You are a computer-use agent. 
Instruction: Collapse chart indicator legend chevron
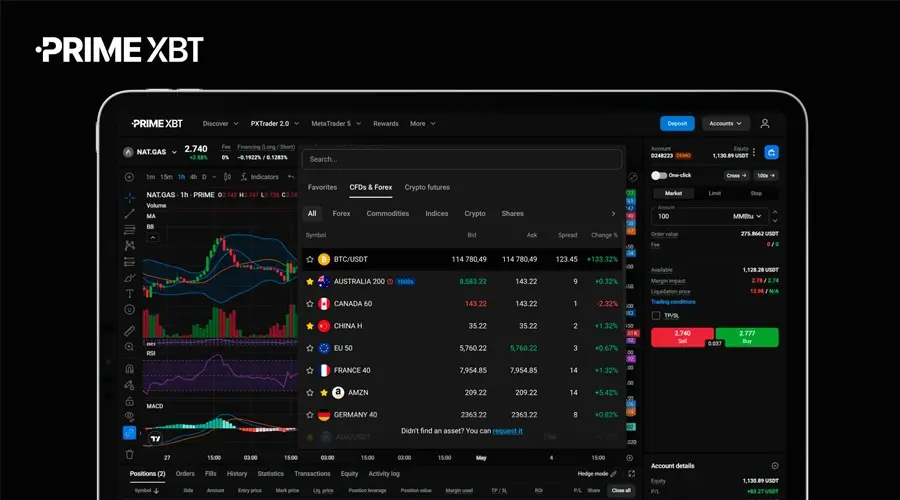coord(153,237)
